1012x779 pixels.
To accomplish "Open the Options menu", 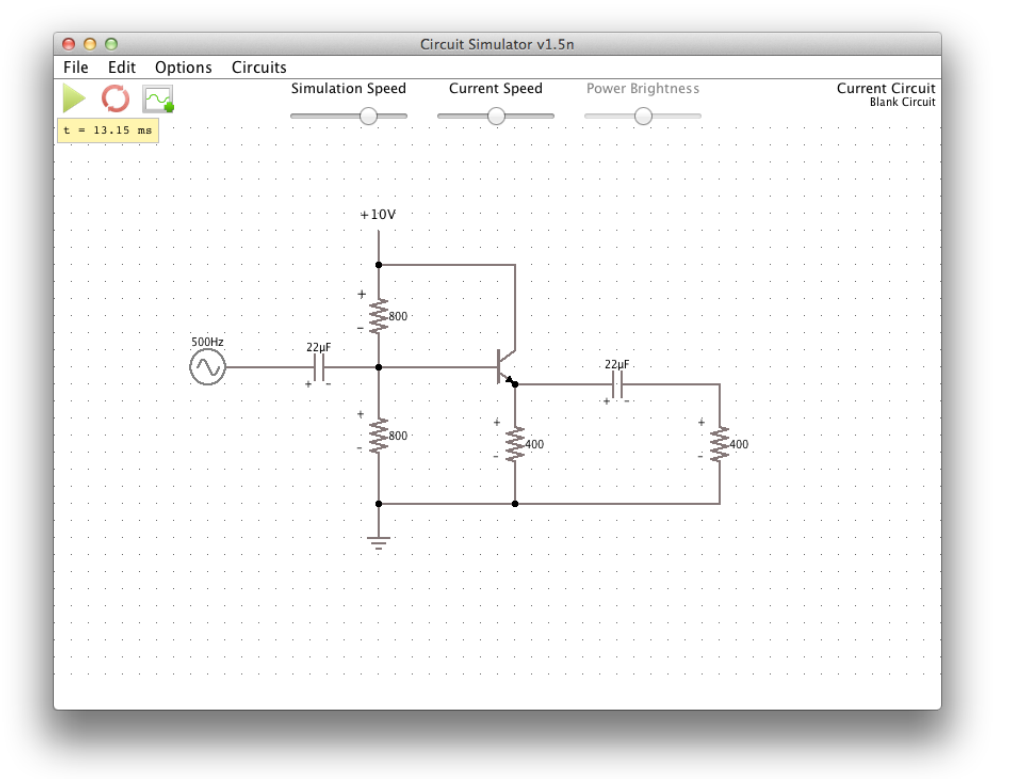I will [183, 67].
